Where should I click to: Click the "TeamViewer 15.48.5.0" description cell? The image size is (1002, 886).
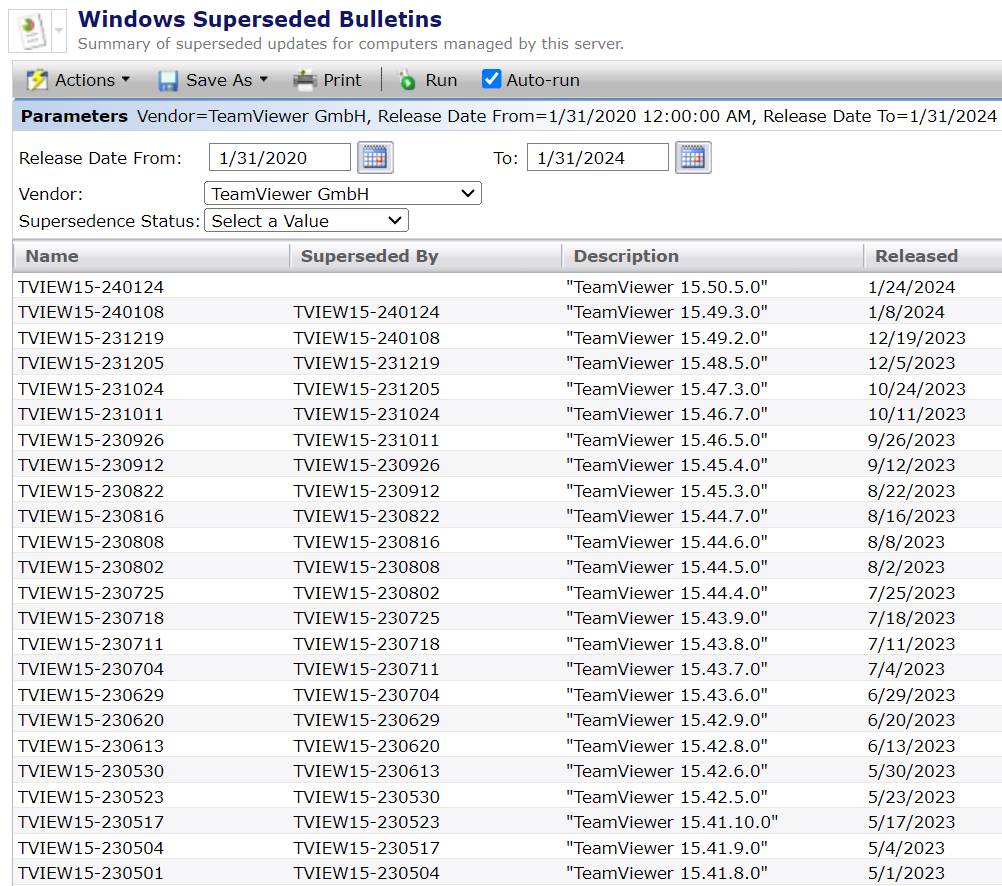667,363
